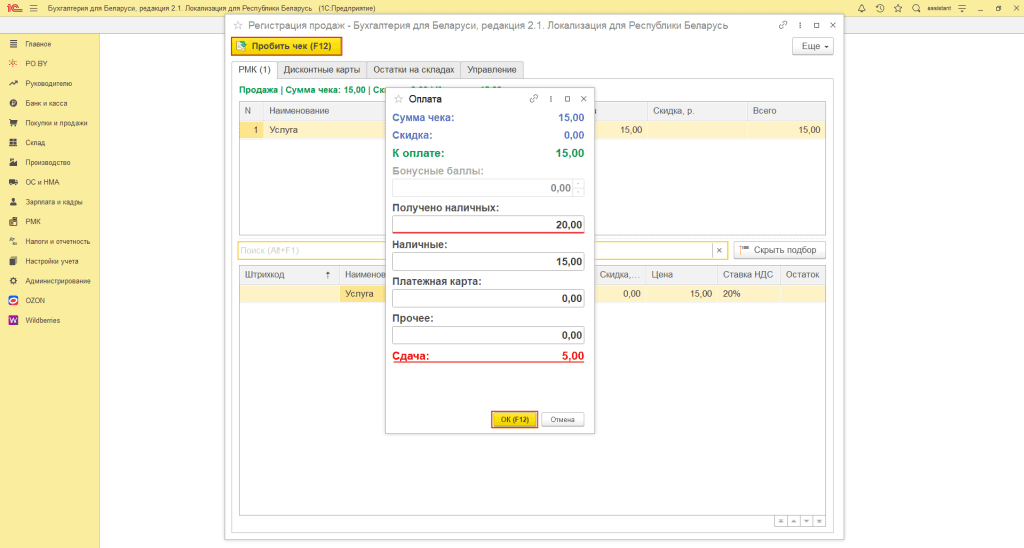Add Оплата dialog to favorites star
This screenshot has width=1024, height=548.
398,99
